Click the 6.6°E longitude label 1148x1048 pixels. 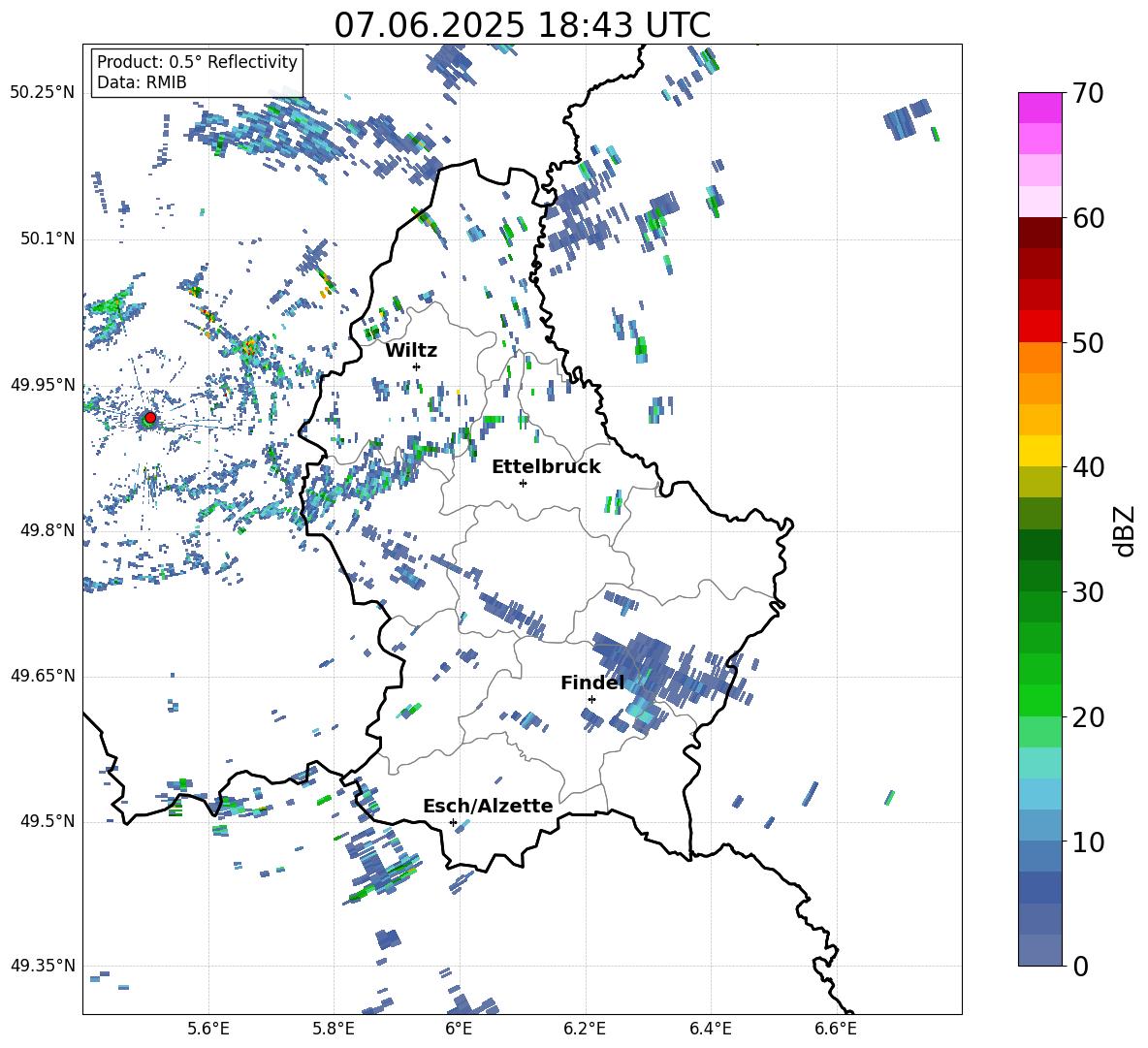[x=836, y=1029]
